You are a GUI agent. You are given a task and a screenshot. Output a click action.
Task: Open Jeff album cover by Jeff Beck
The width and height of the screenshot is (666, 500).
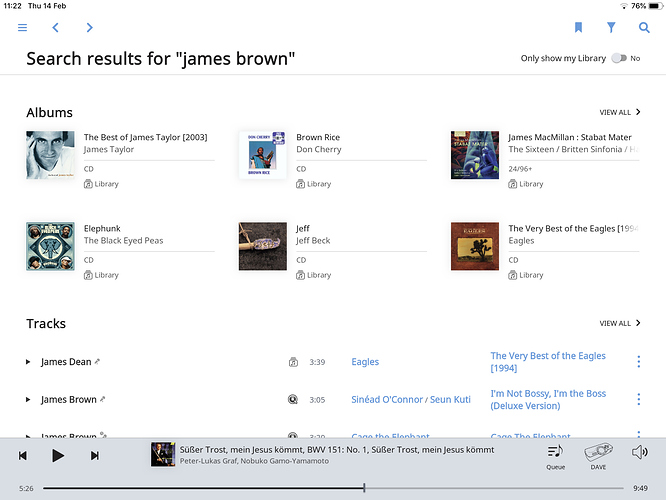262,246
